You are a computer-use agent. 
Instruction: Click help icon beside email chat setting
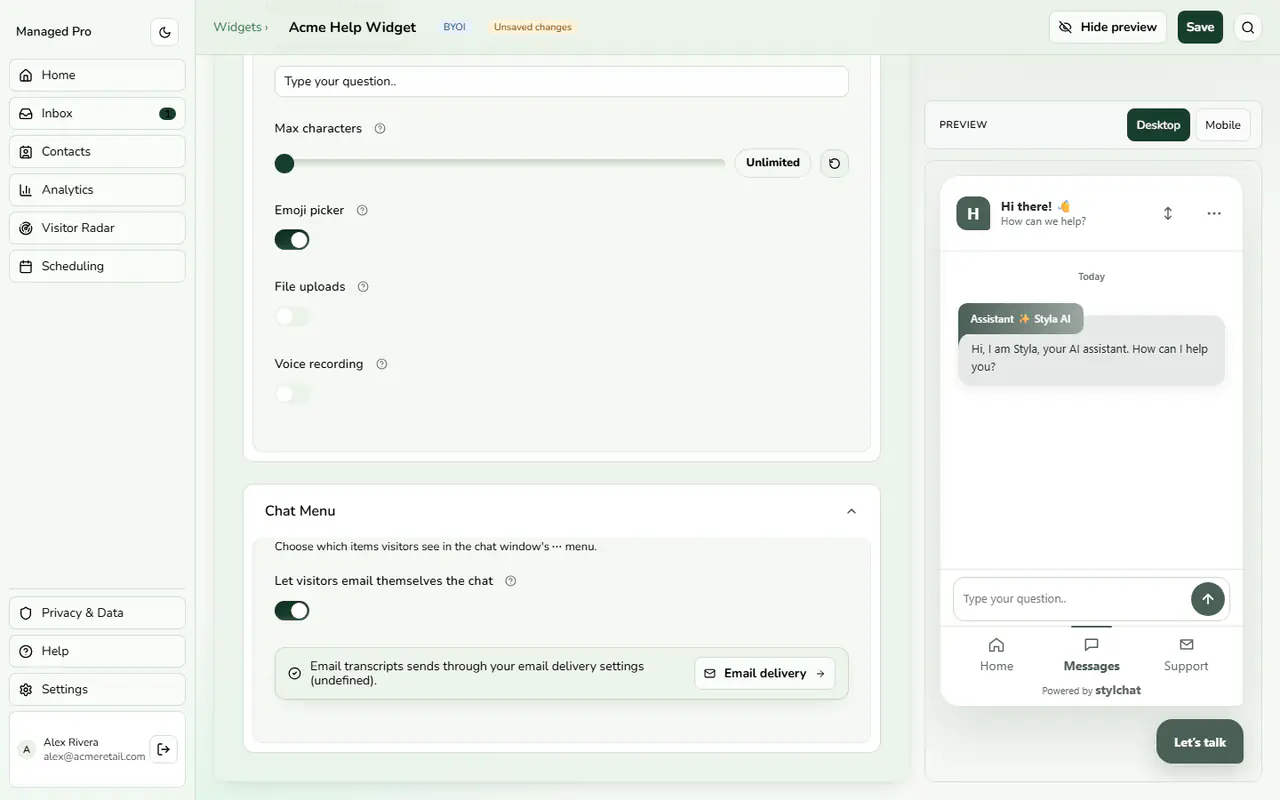click(x=511, y=581)
